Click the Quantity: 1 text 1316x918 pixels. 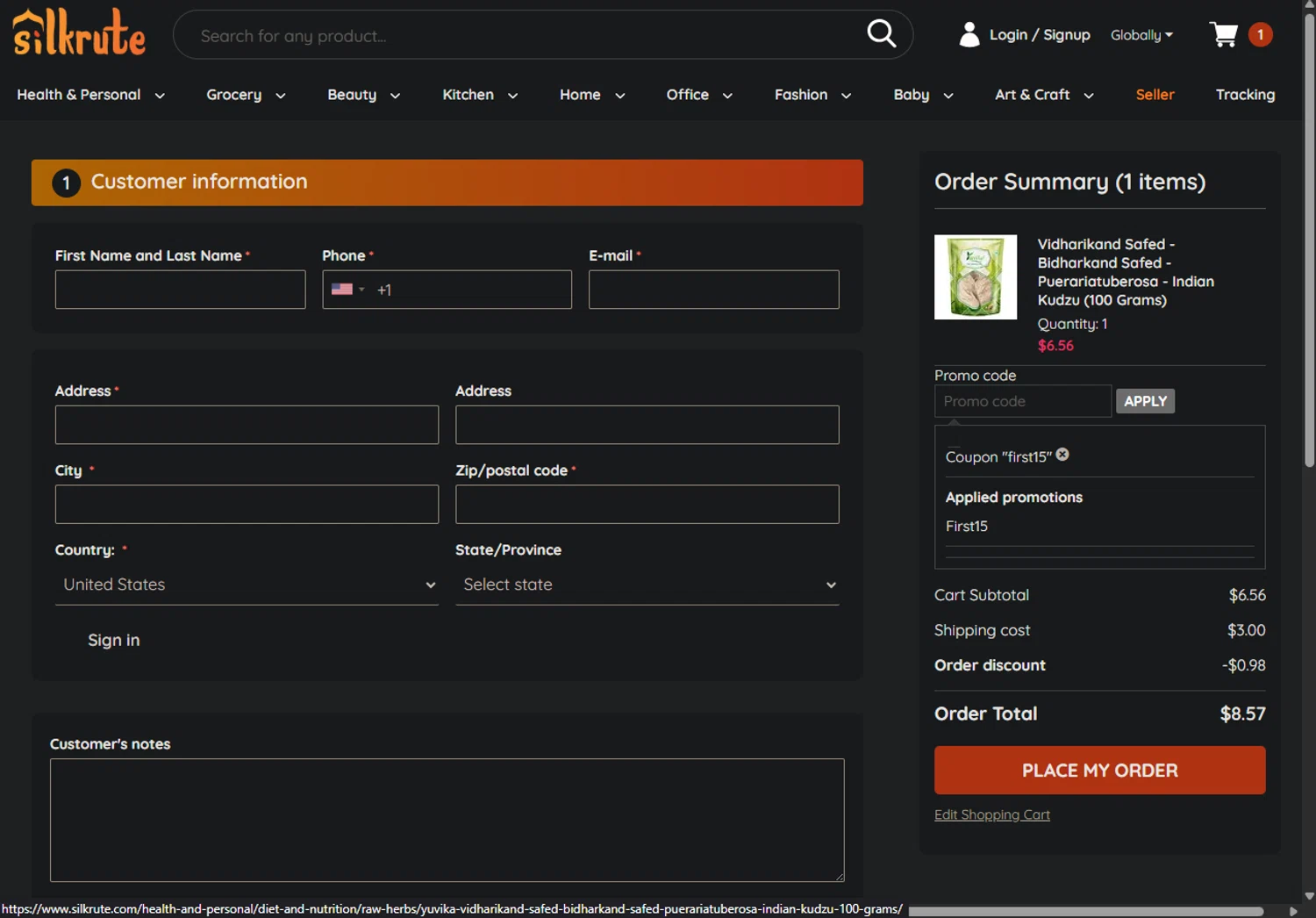coord(1072,324)
